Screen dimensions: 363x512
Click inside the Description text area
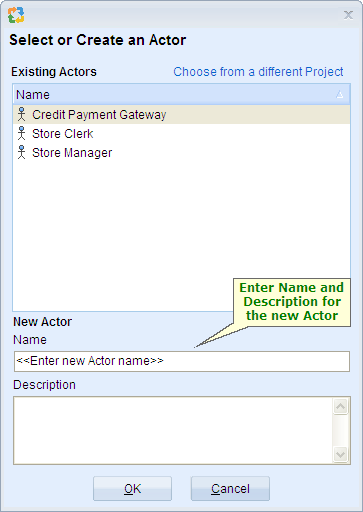173,430
